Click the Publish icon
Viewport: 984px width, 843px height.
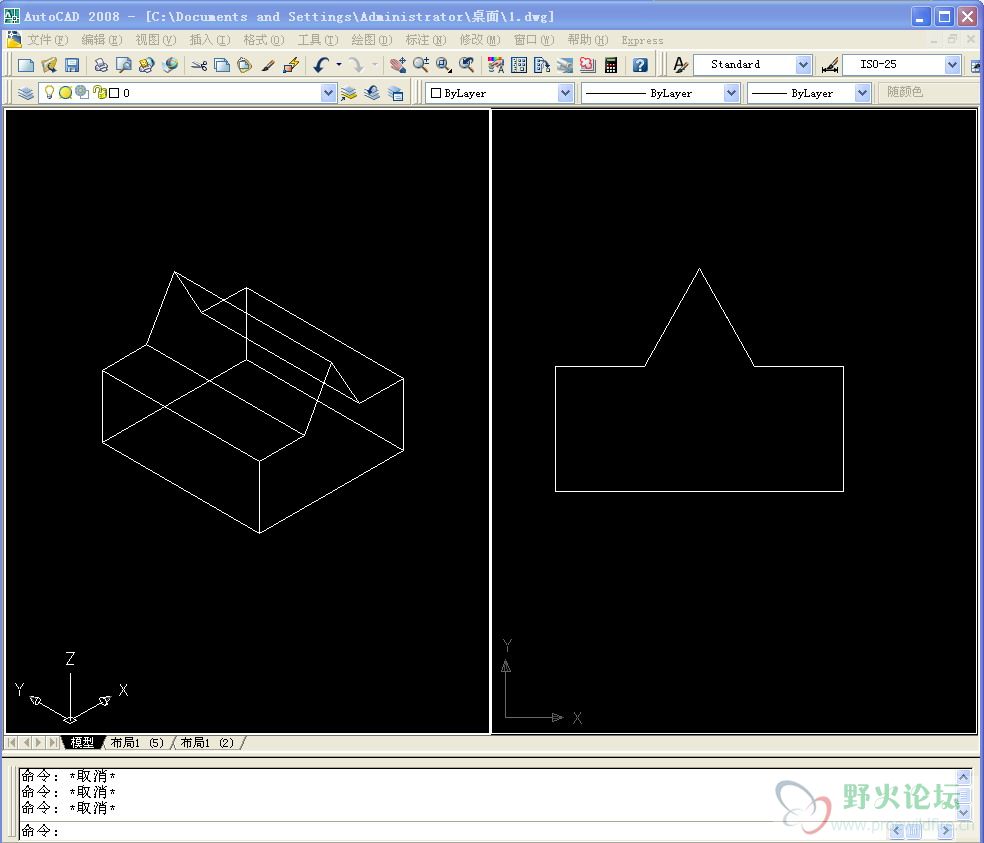click(x=147, y=65)
